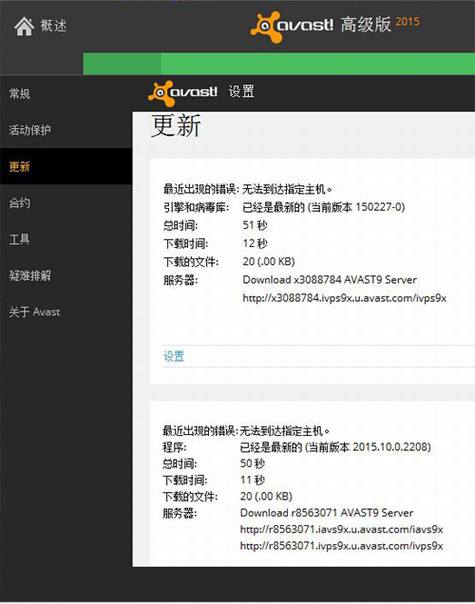Click the r8563071 ivps9x server URL
Viewport: 475px width, 604px height.
341,546
